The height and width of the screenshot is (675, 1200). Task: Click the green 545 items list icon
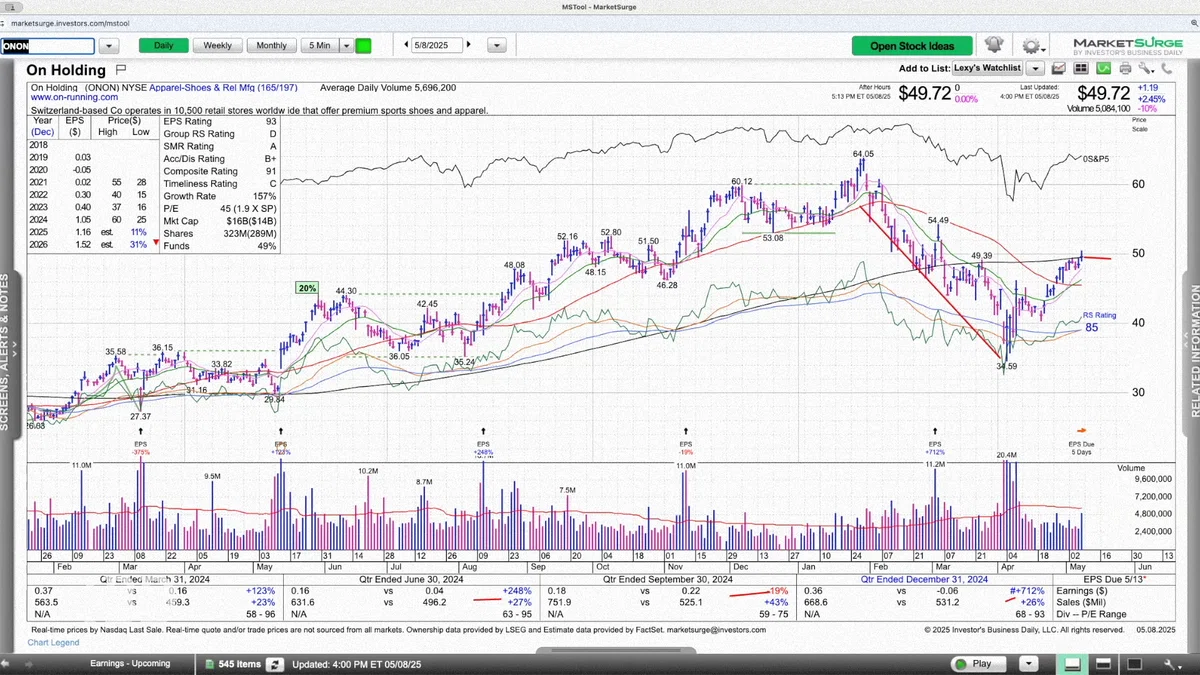(210, 664)
